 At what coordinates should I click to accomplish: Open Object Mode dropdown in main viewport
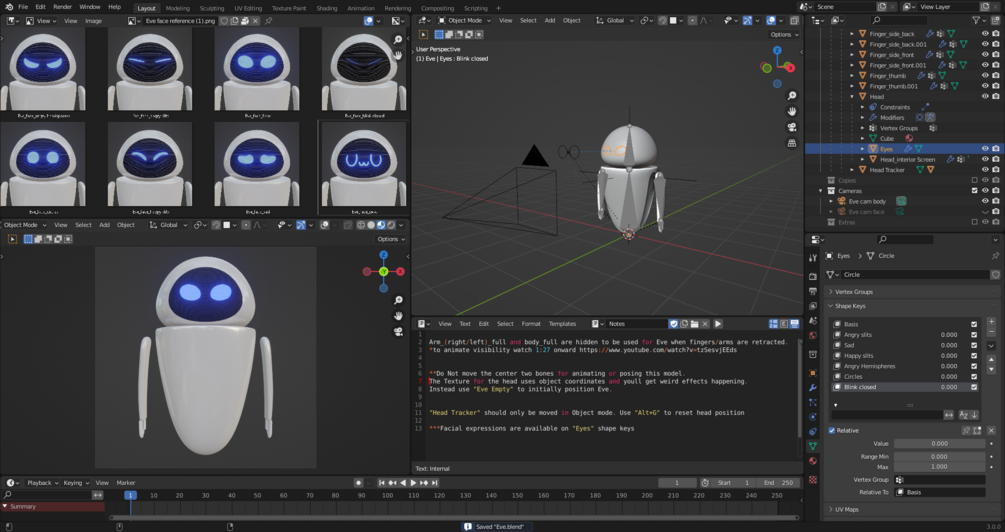465,21
